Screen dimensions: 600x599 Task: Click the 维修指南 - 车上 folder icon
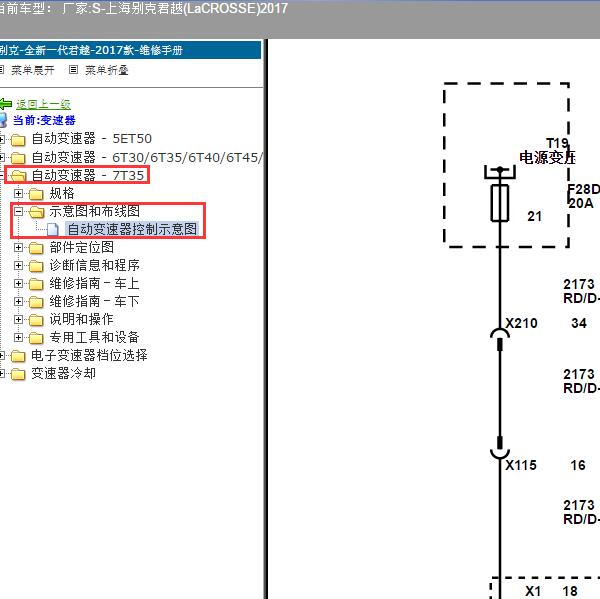[36, 284]
